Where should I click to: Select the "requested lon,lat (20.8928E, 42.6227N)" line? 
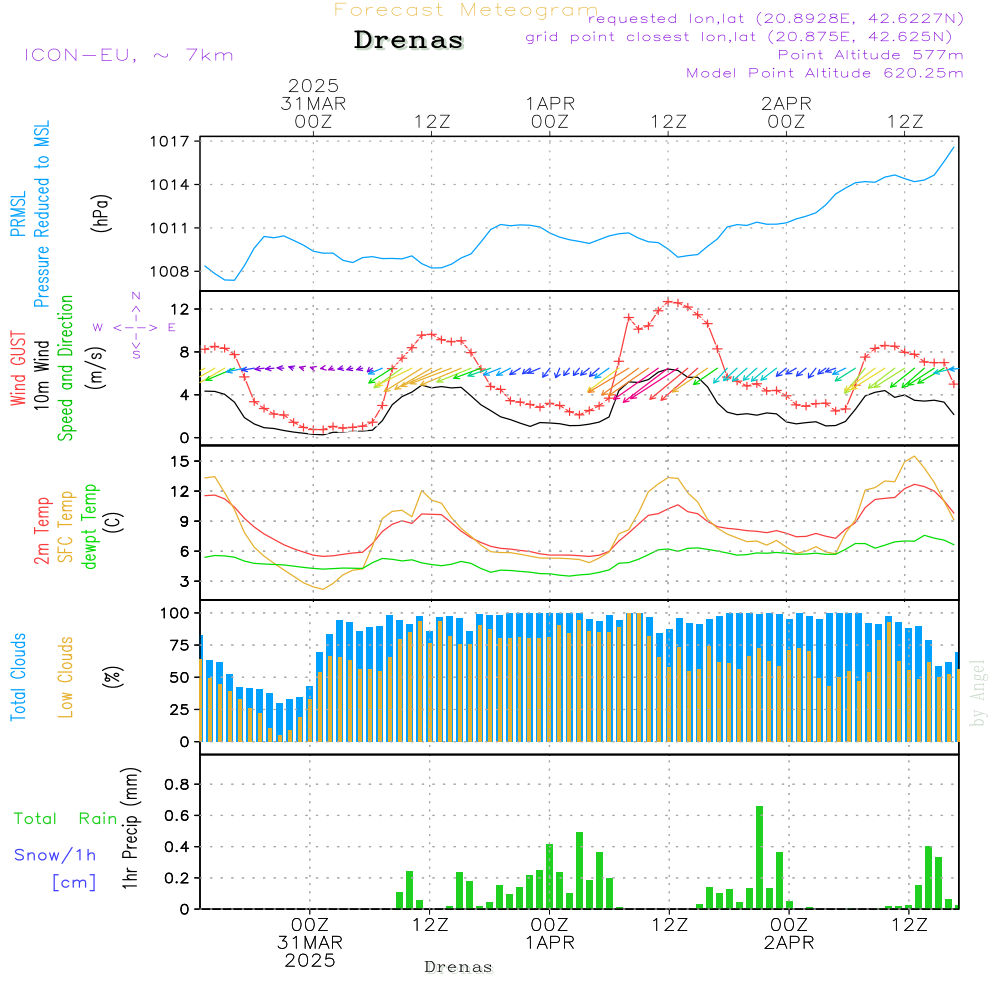(x=776, y=19)
